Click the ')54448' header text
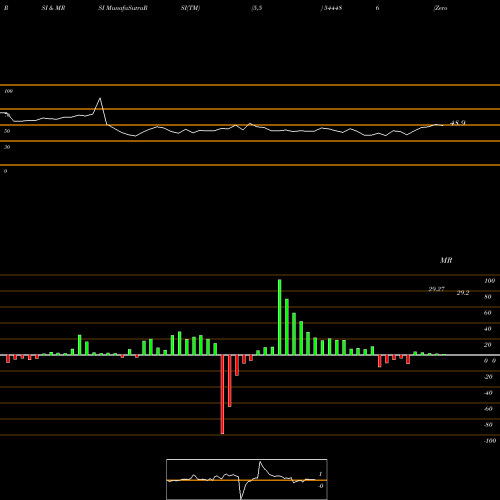 [x=331, y=8]
